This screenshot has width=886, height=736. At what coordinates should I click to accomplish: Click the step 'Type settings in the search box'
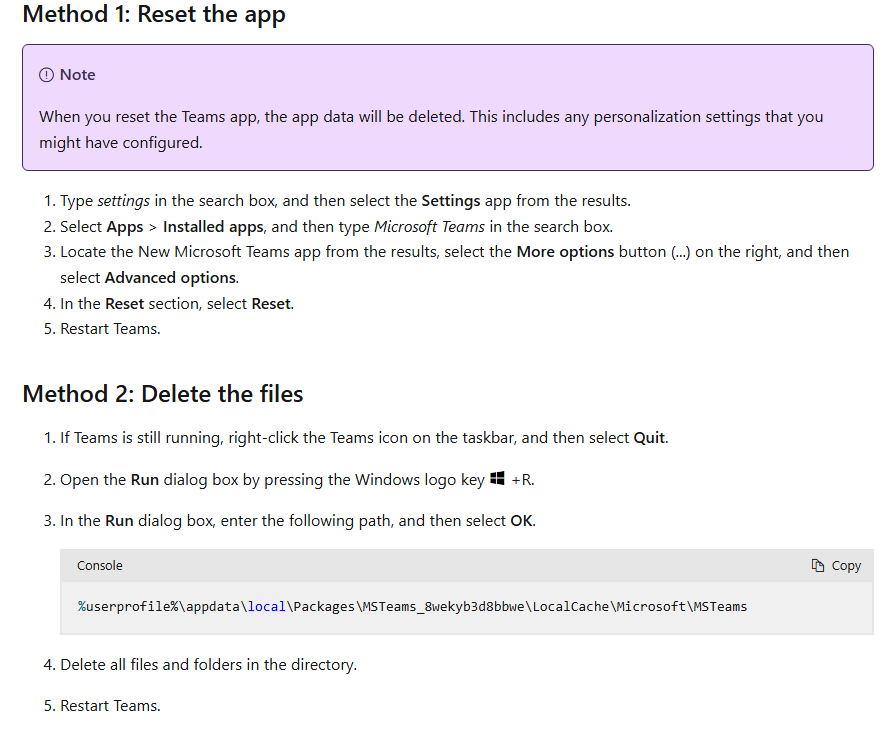[x=345, y=201]
